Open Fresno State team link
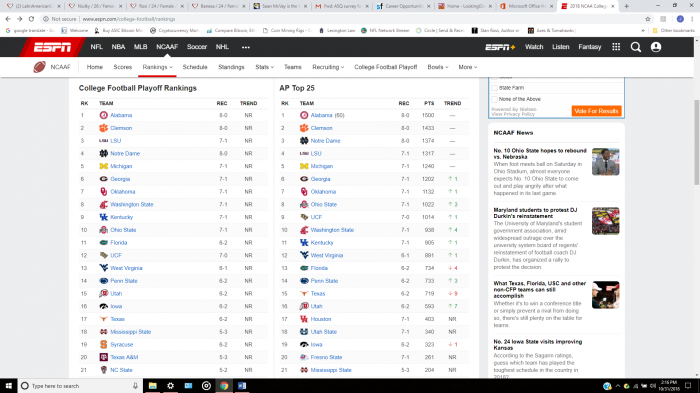Screen dimensions: 700x393 326,357
